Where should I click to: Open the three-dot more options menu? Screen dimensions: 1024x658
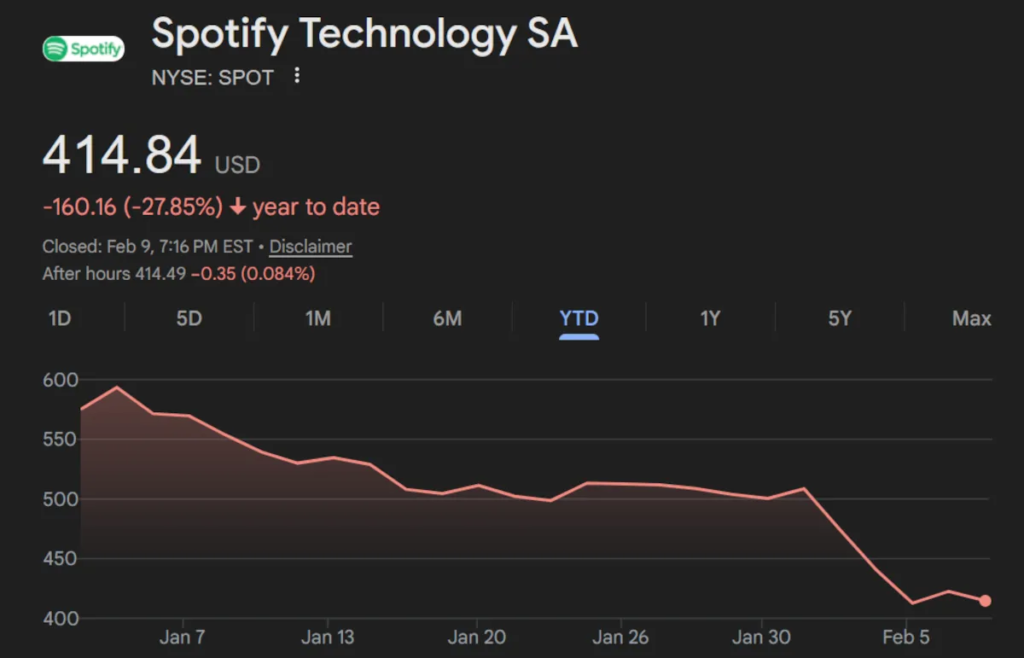click(x=296, y=77)
